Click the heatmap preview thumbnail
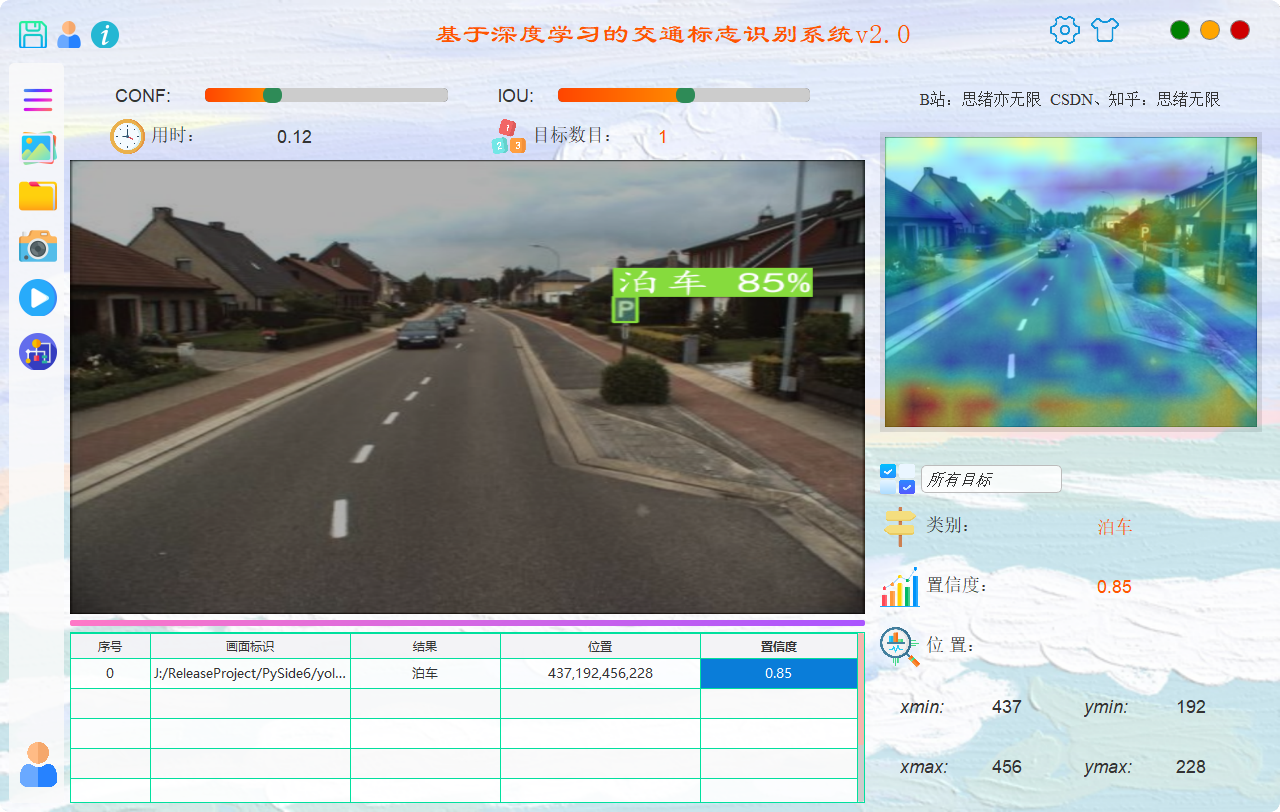Image resolution: width=1280 pixels, height=812 pixels. tap(1070, 282)
